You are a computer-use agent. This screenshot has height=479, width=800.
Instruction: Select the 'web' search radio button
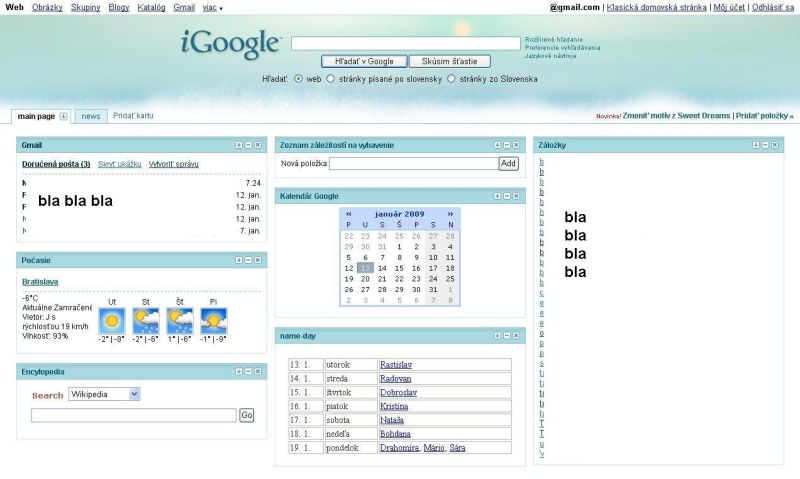point(299,78)
